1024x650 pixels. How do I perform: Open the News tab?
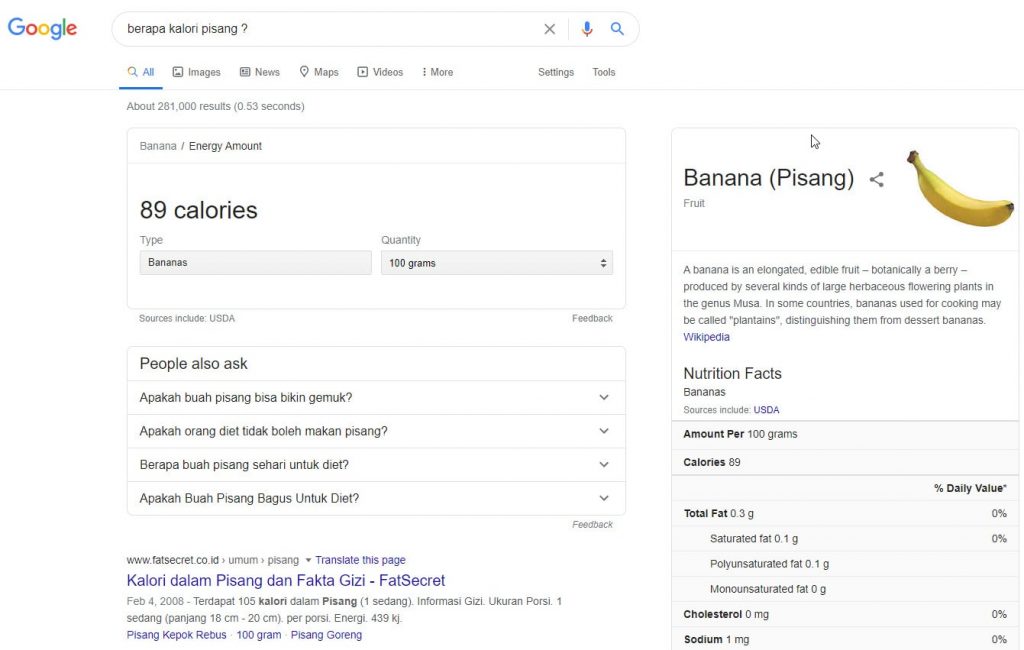point(260,72)
